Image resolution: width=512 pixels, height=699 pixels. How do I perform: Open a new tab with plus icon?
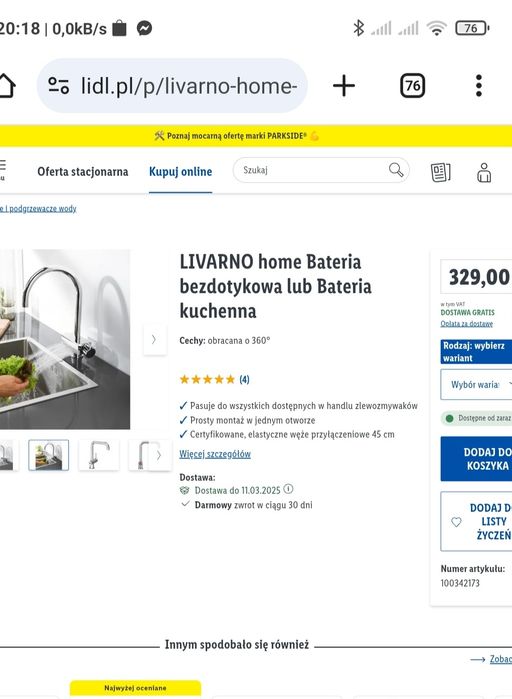pyautogui.click(x=344, y=86)
